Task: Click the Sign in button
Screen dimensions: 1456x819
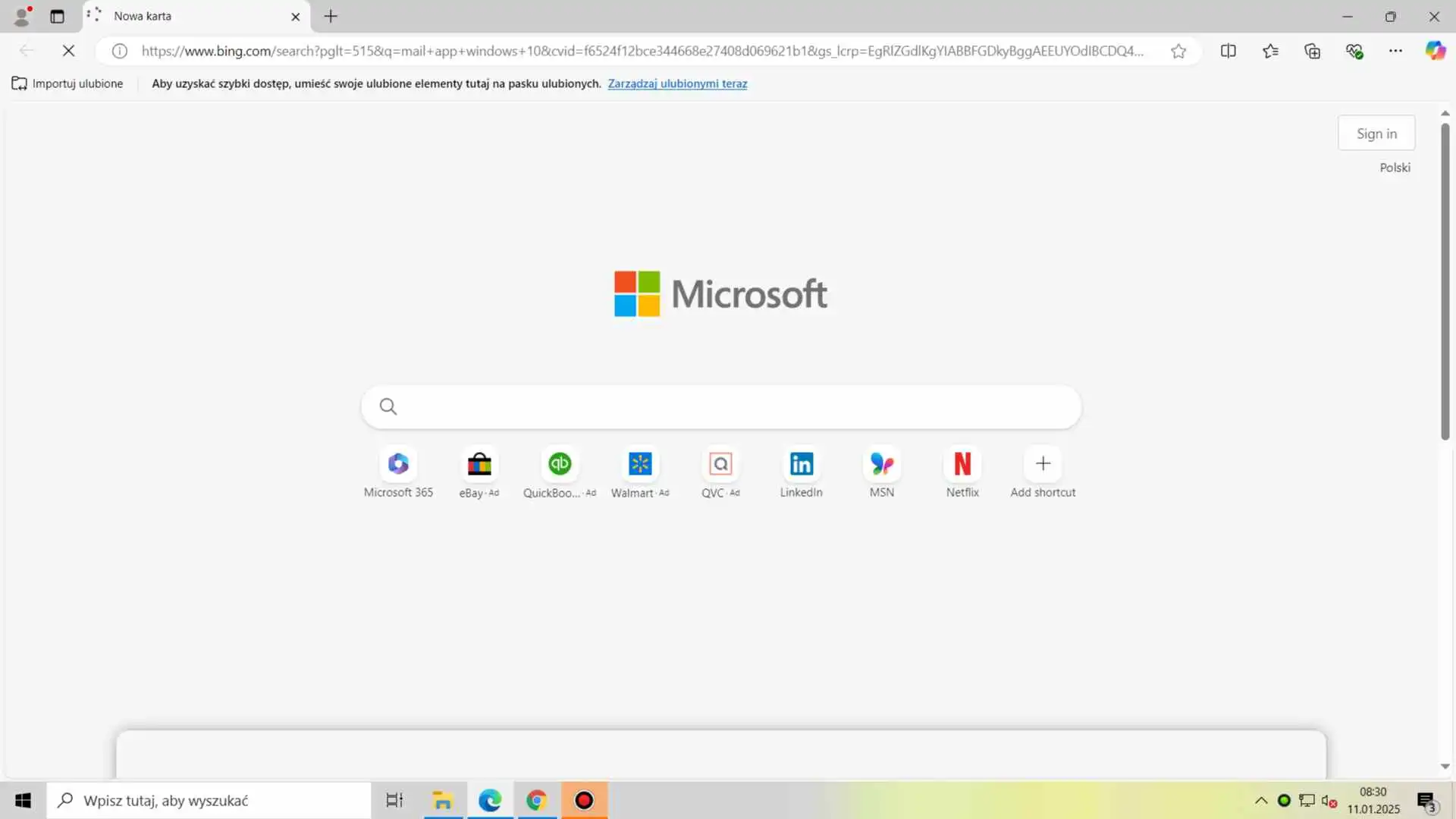Action: (x=1376, y=133)
